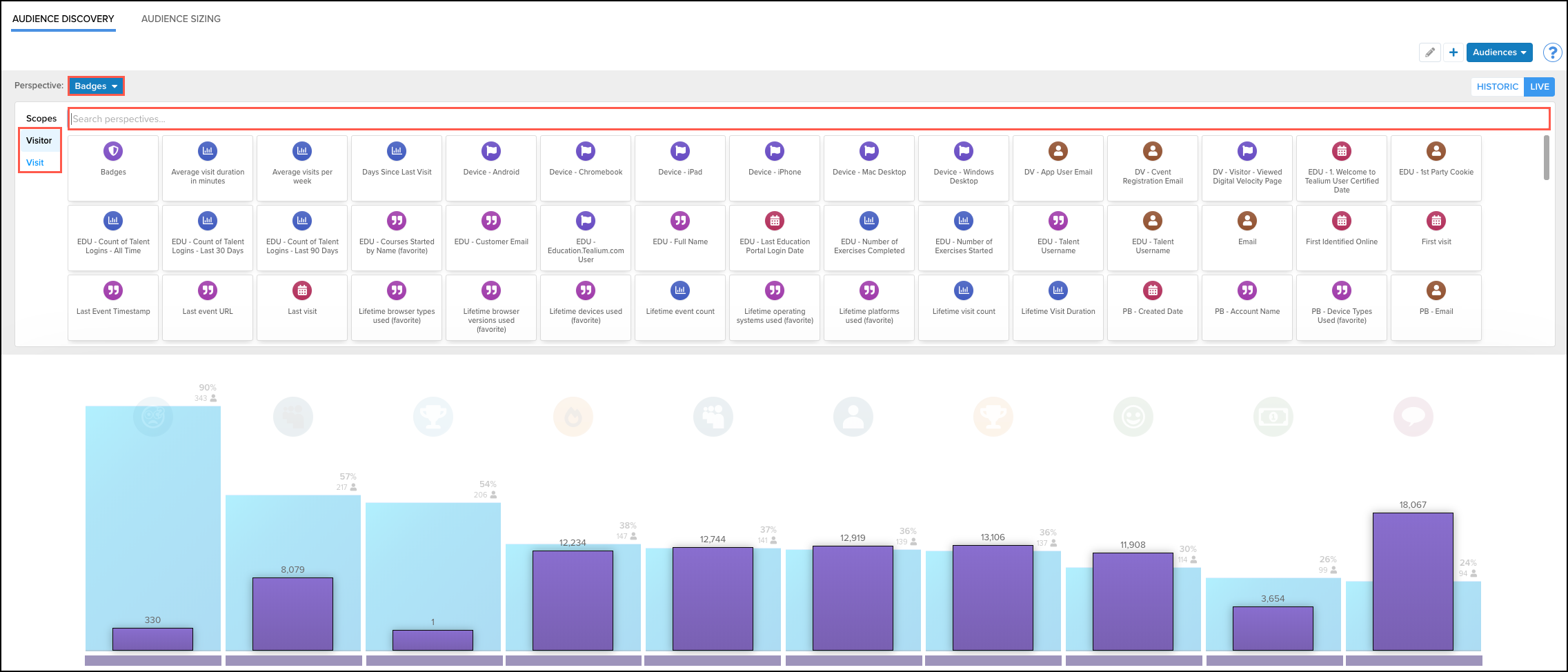Click the pencil edit icon
The width and height of the screenshot is (1568, 672).
pos(1430,52)
